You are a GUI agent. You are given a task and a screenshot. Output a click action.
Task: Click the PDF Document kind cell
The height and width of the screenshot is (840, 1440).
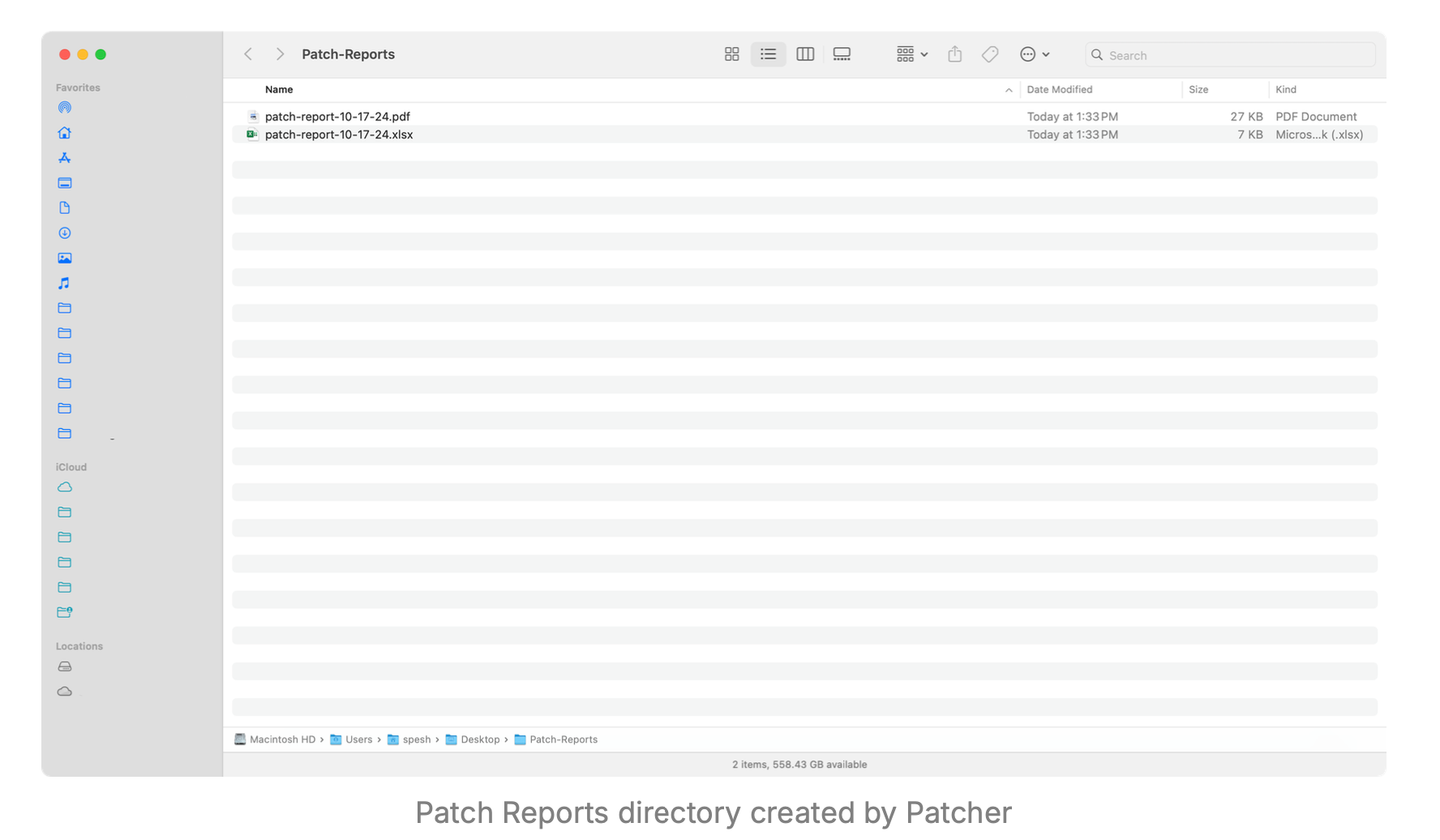click(1316, 117)
